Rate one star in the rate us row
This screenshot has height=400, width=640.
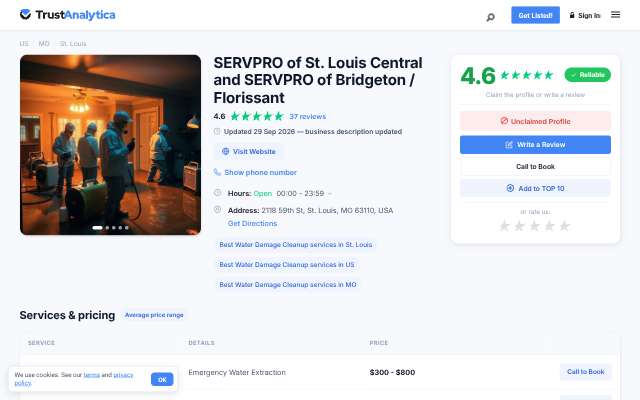coord(504,226)
